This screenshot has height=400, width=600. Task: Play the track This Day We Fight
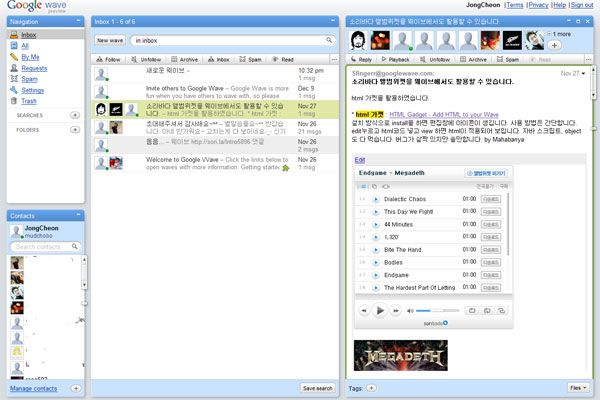376,212
